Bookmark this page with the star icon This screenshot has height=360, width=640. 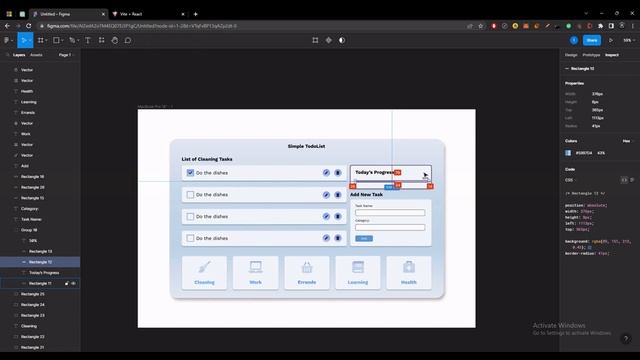[x=481, y=26]
